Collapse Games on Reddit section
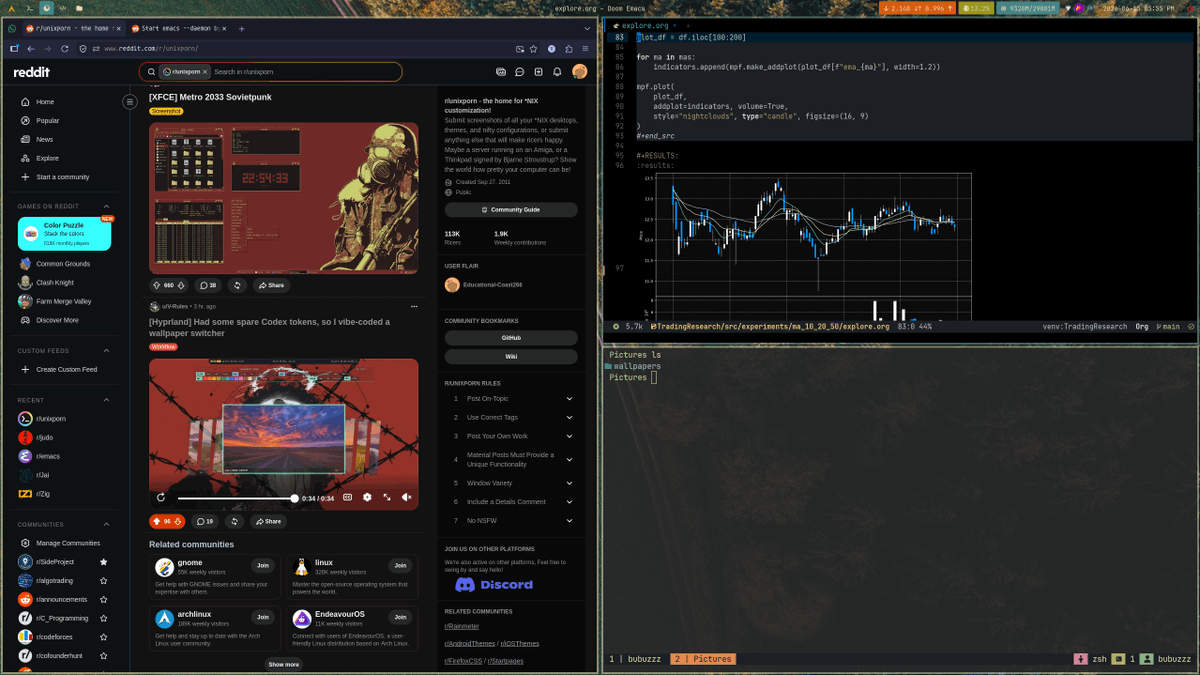 (107, 206)
